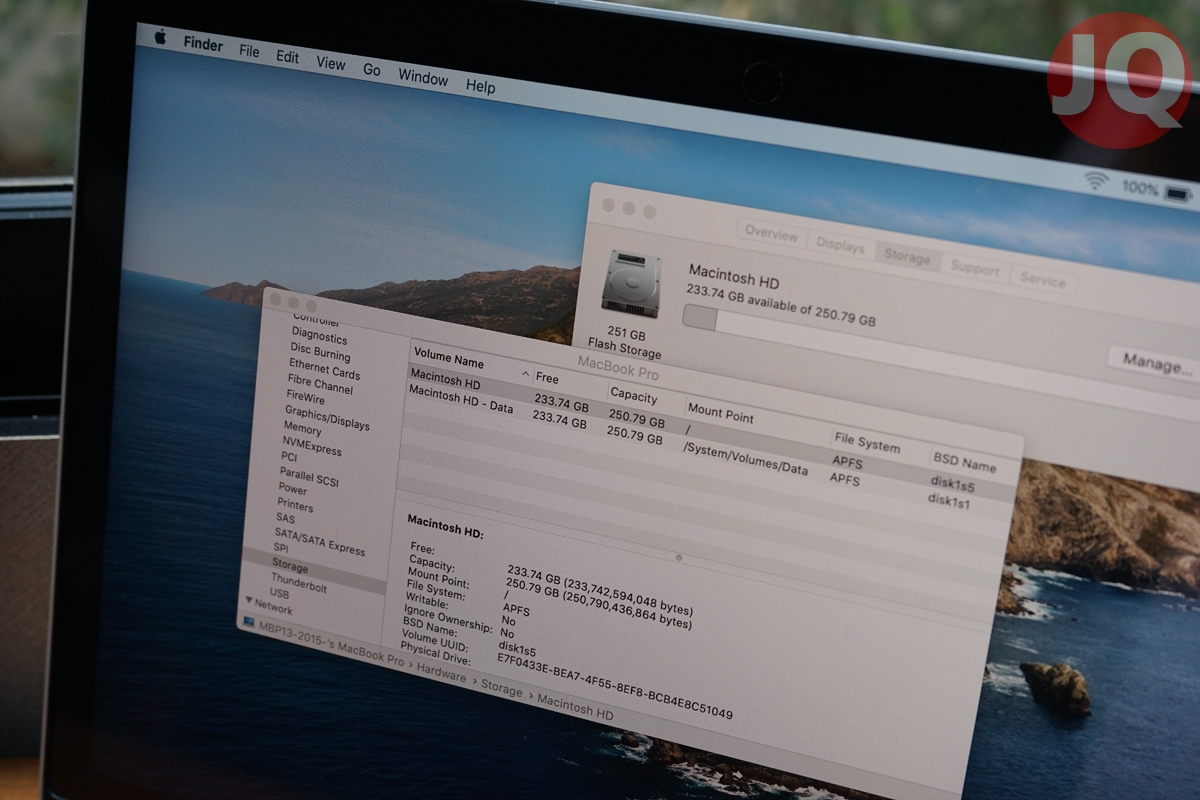Open the Go menu

point(372,70)
